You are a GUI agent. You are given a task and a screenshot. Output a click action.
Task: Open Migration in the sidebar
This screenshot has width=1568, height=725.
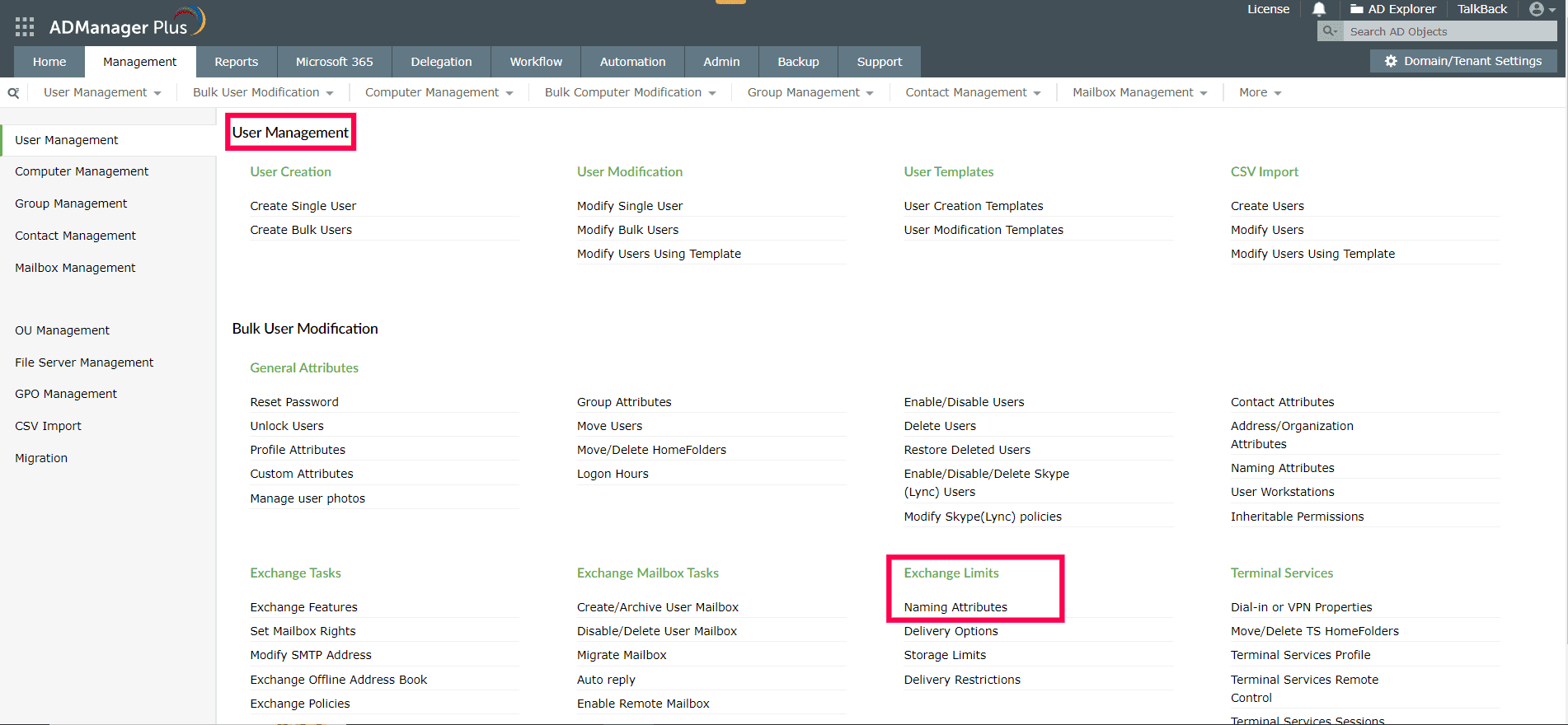[41, 458]
